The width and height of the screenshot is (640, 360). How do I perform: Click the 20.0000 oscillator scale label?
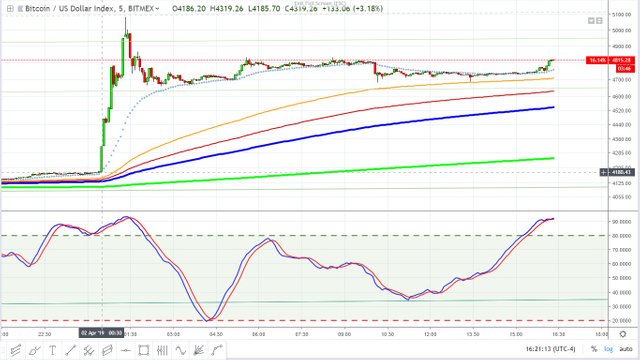pyautogui.click(x=621, y=321)
